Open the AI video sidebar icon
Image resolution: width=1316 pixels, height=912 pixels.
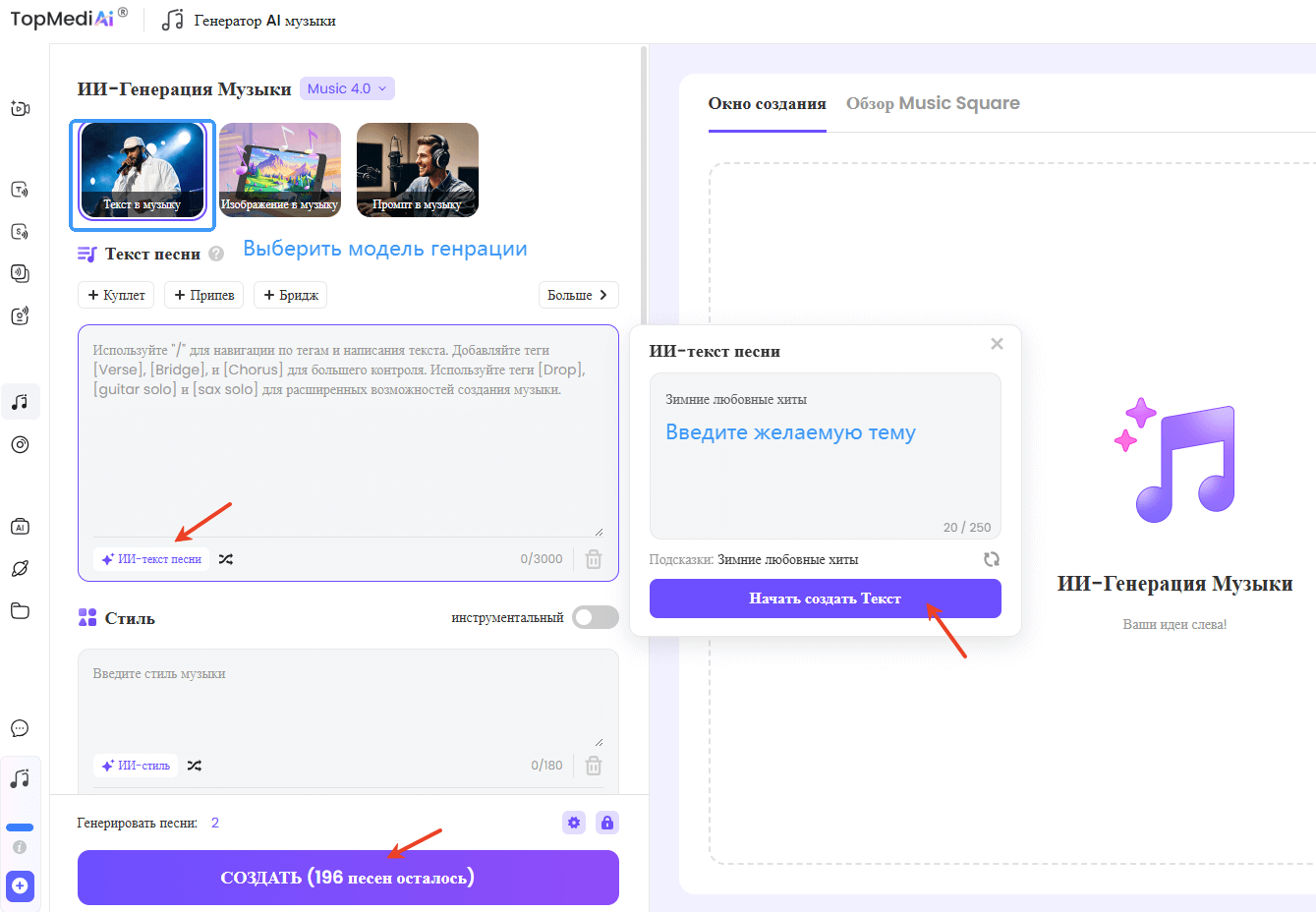(x=20, y=108)
